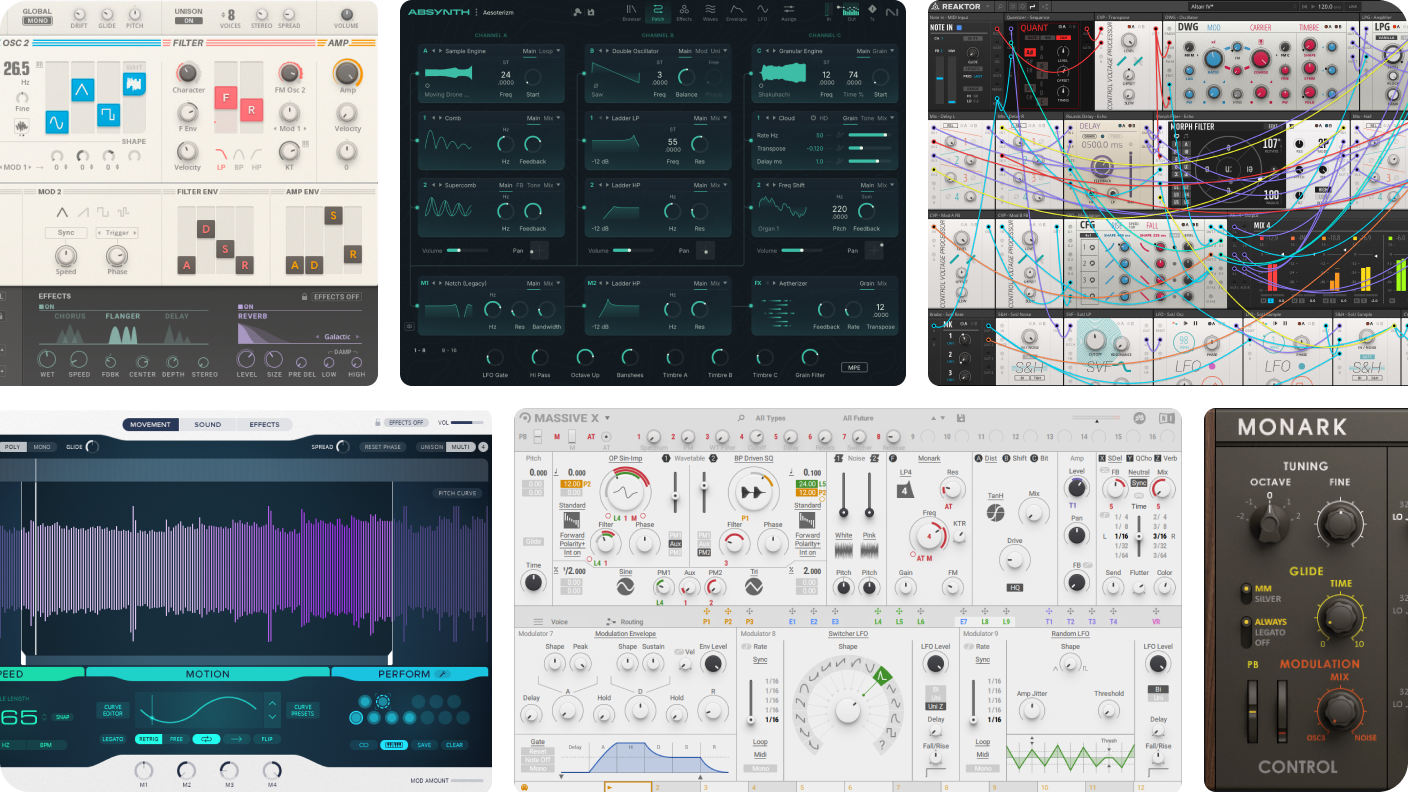Open the Sync selector in MOD 2
Image resolution: width=1408 pixels, height=792 pixels.
(66, 233)
